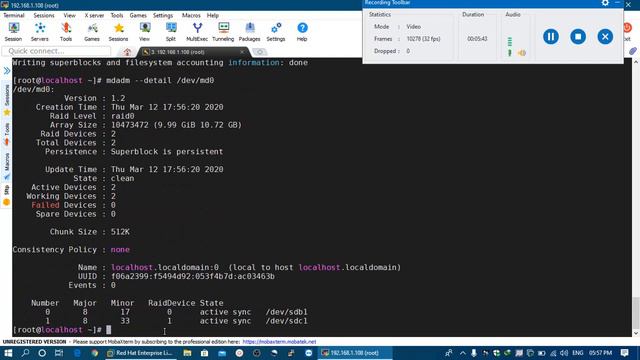The width and height of the screenshot is (640, 360).
Task: Click the '512K' Chunk Size value
Action: click(x=120, y=232)
